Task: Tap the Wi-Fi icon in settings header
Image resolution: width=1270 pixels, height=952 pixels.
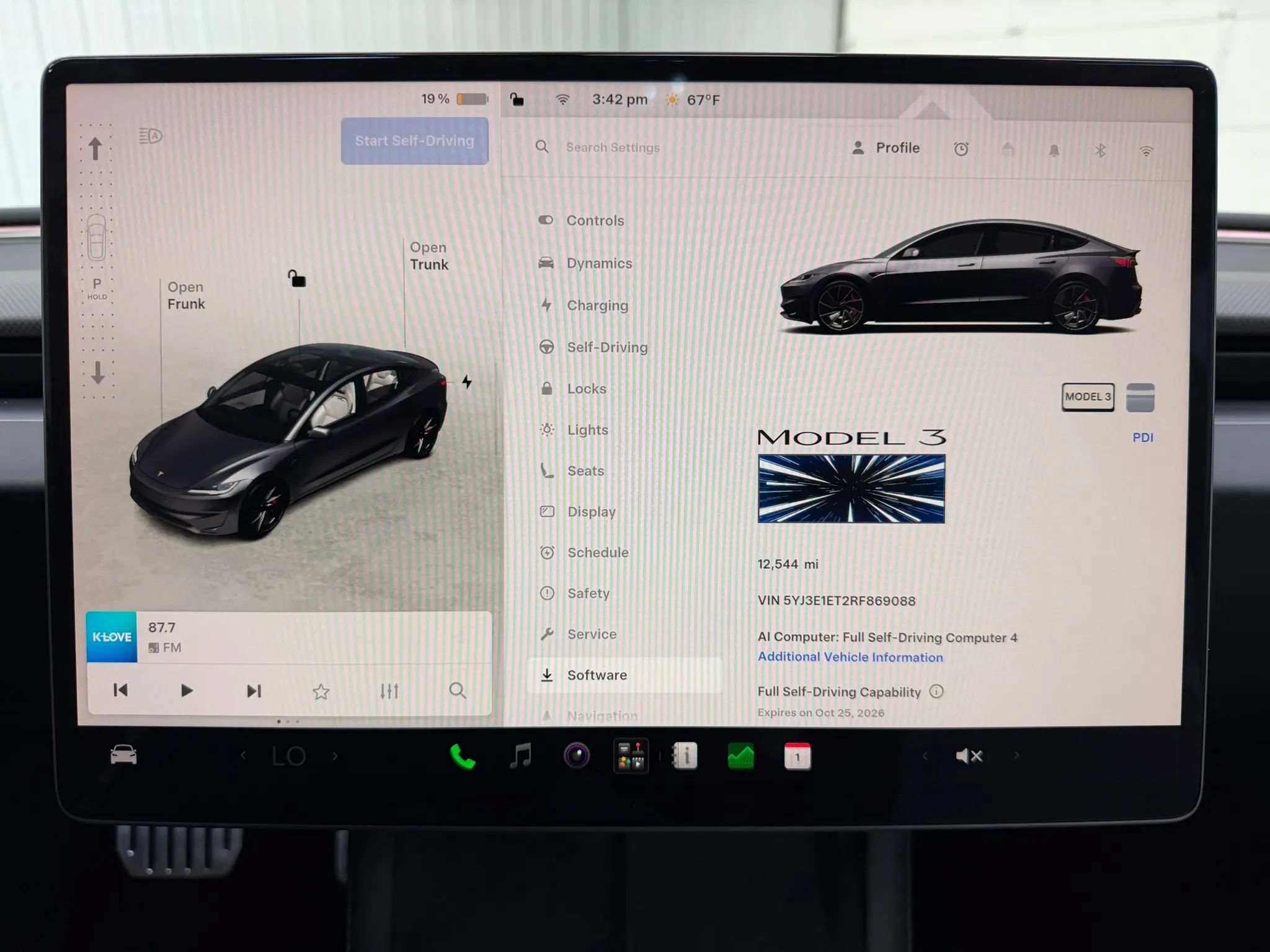Action: [1146, 151]
